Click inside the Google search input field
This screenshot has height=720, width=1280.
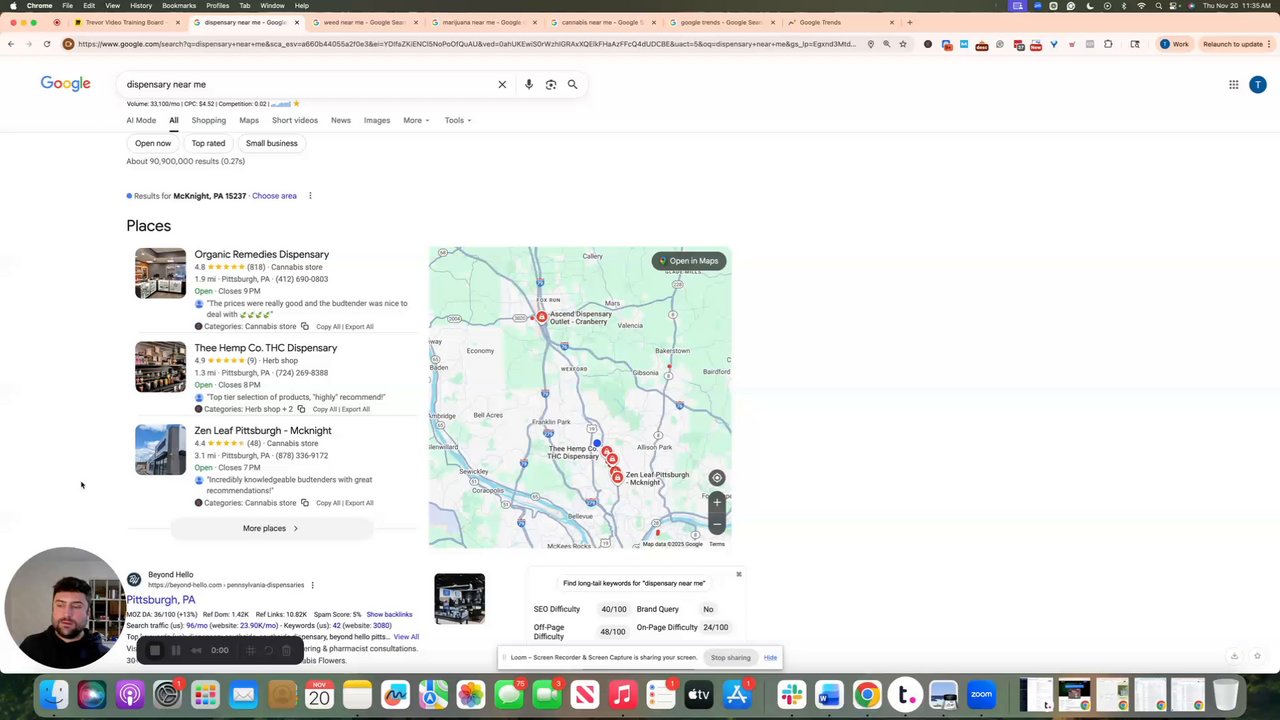click(310, 84)
